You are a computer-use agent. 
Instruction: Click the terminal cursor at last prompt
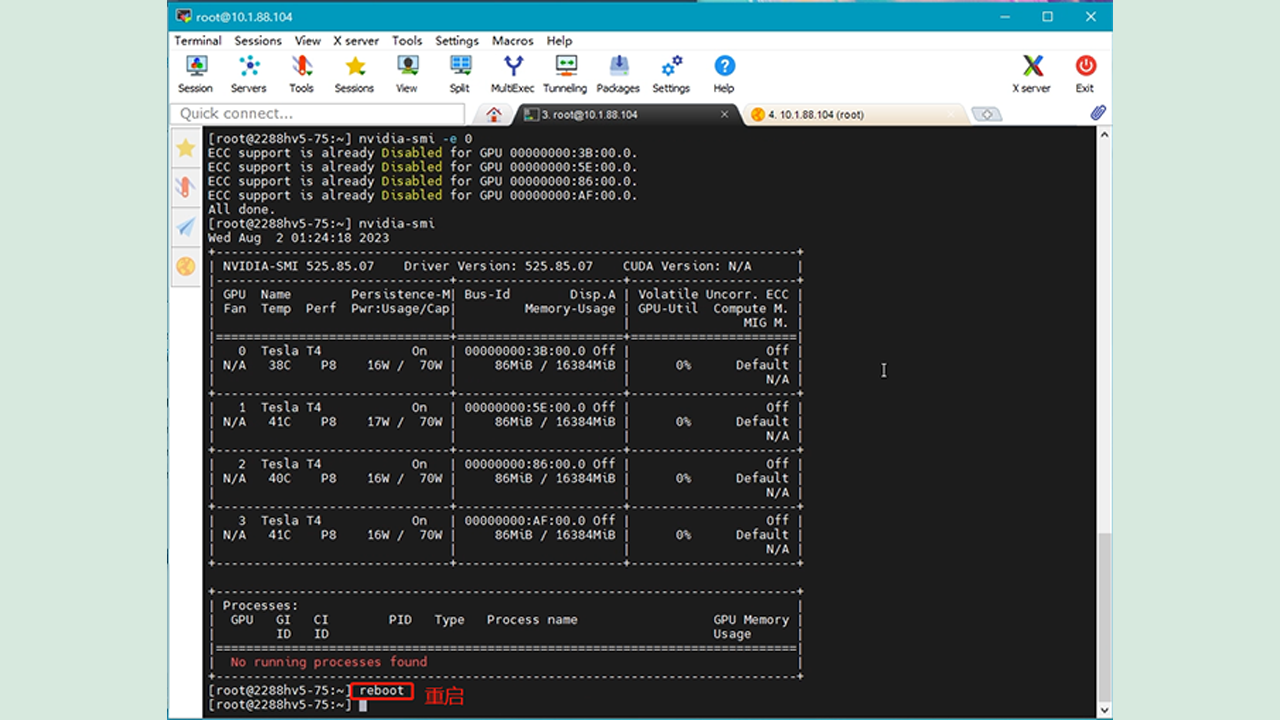tap(363, 705)
